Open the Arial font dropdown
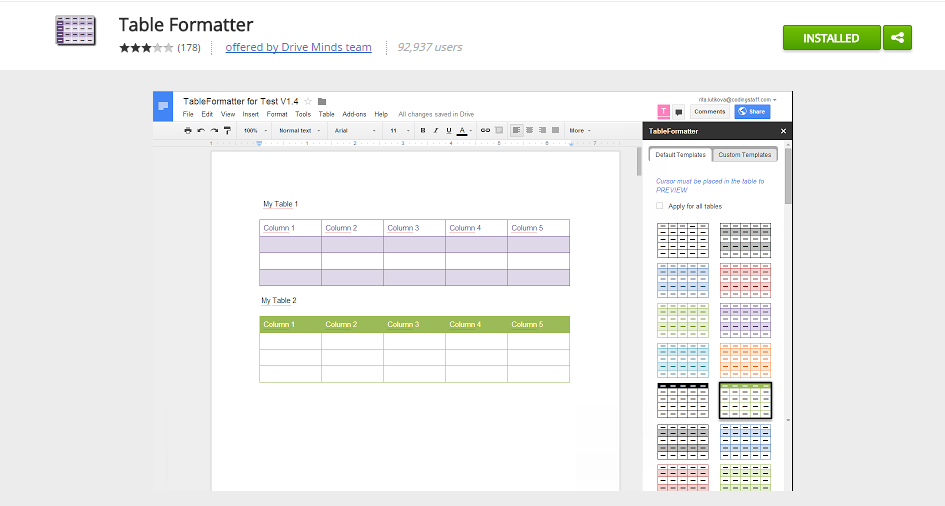The width and height of the screenshot is (945, 506). tap(355, 130)
